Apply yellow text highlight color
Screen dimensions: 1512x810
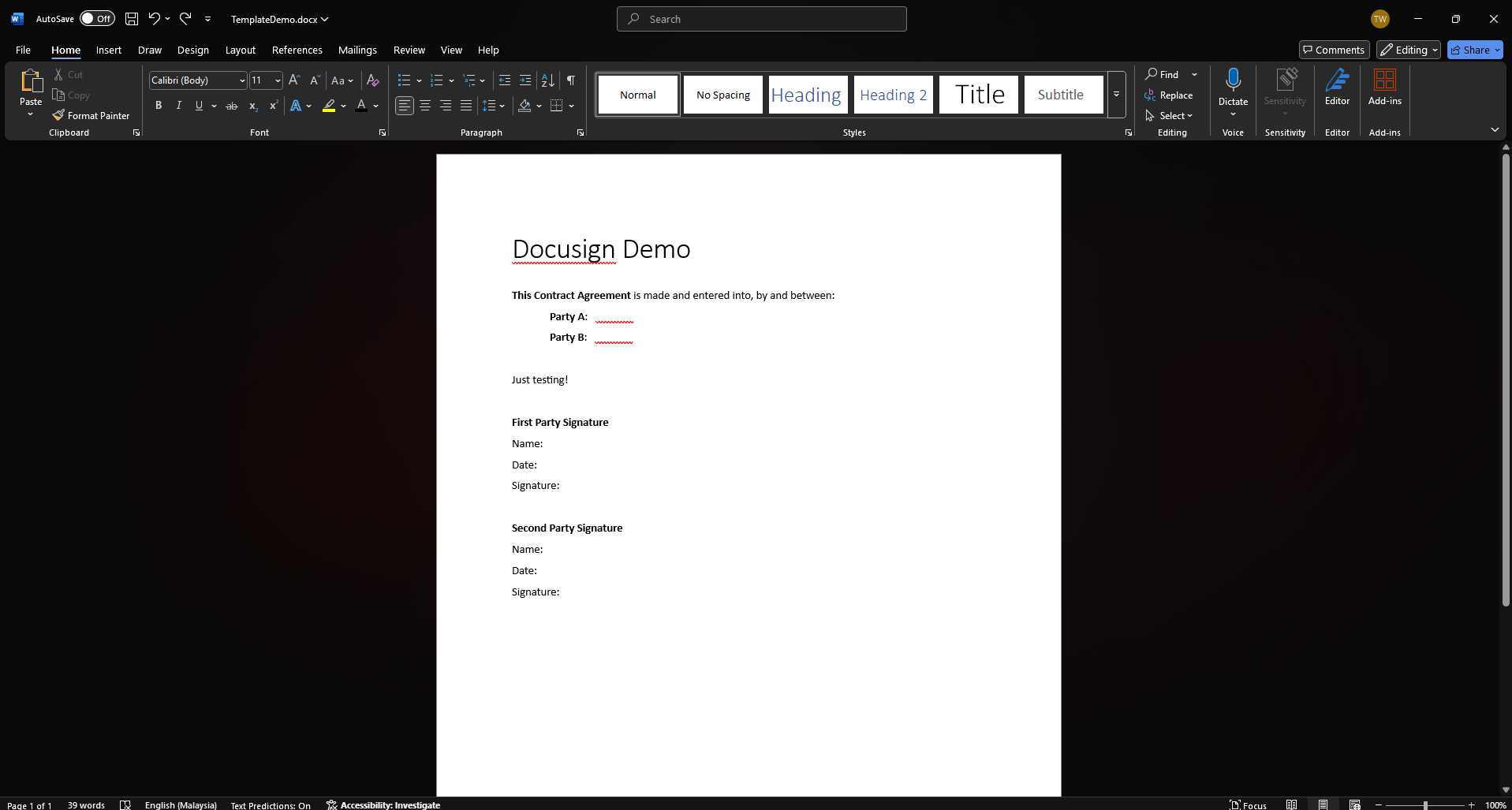coord(329,105)
